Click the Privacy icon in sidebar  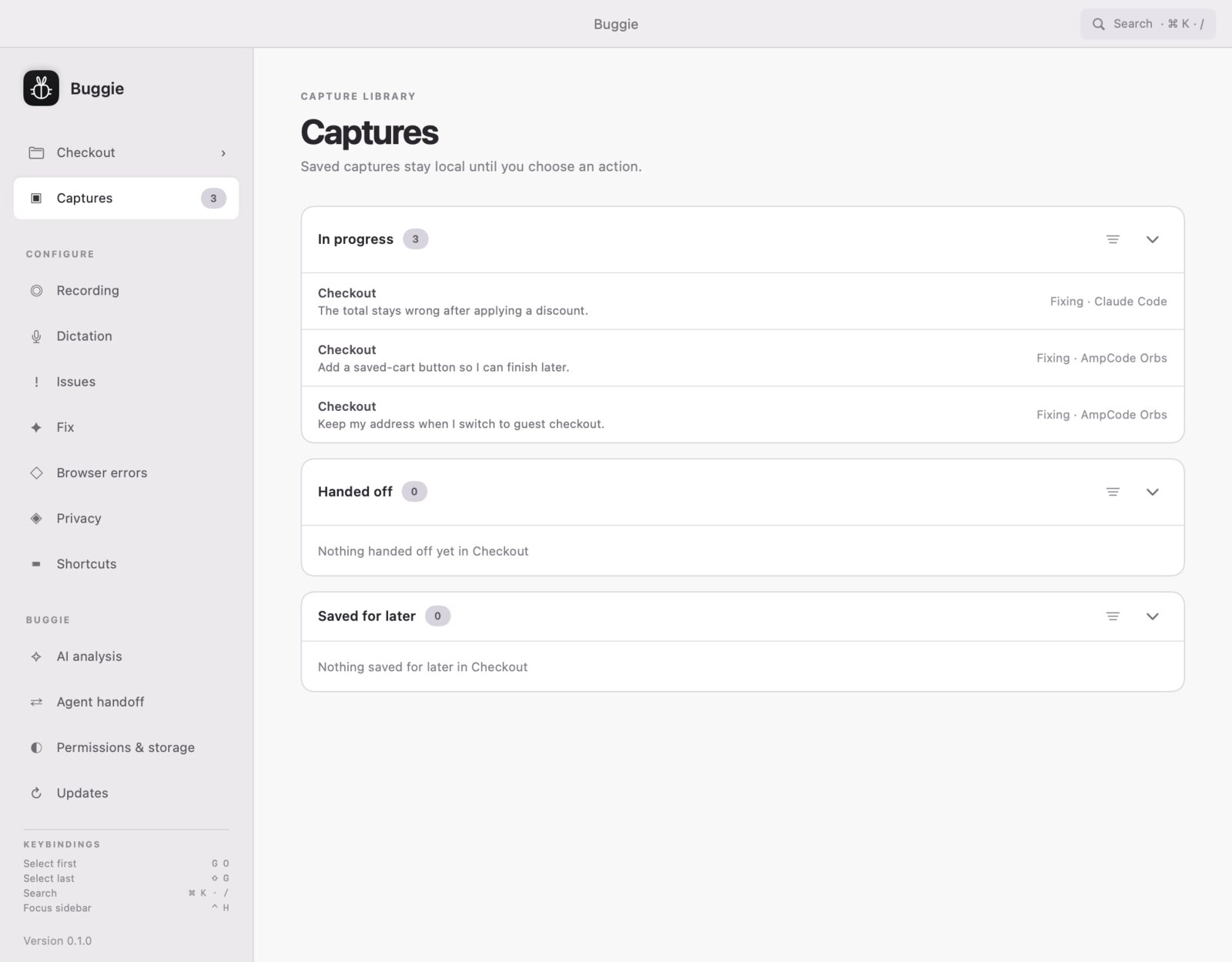[36, 519]
